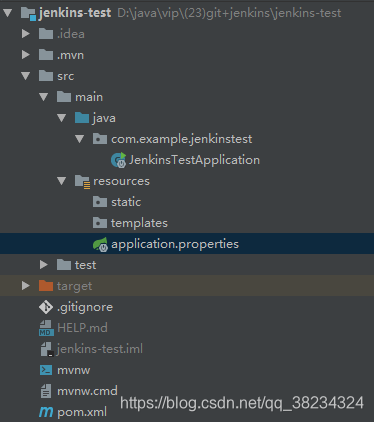Screen dimensions: 374x422
Task: Select the jenkins-test.iml file name
Action: (100, 349)
